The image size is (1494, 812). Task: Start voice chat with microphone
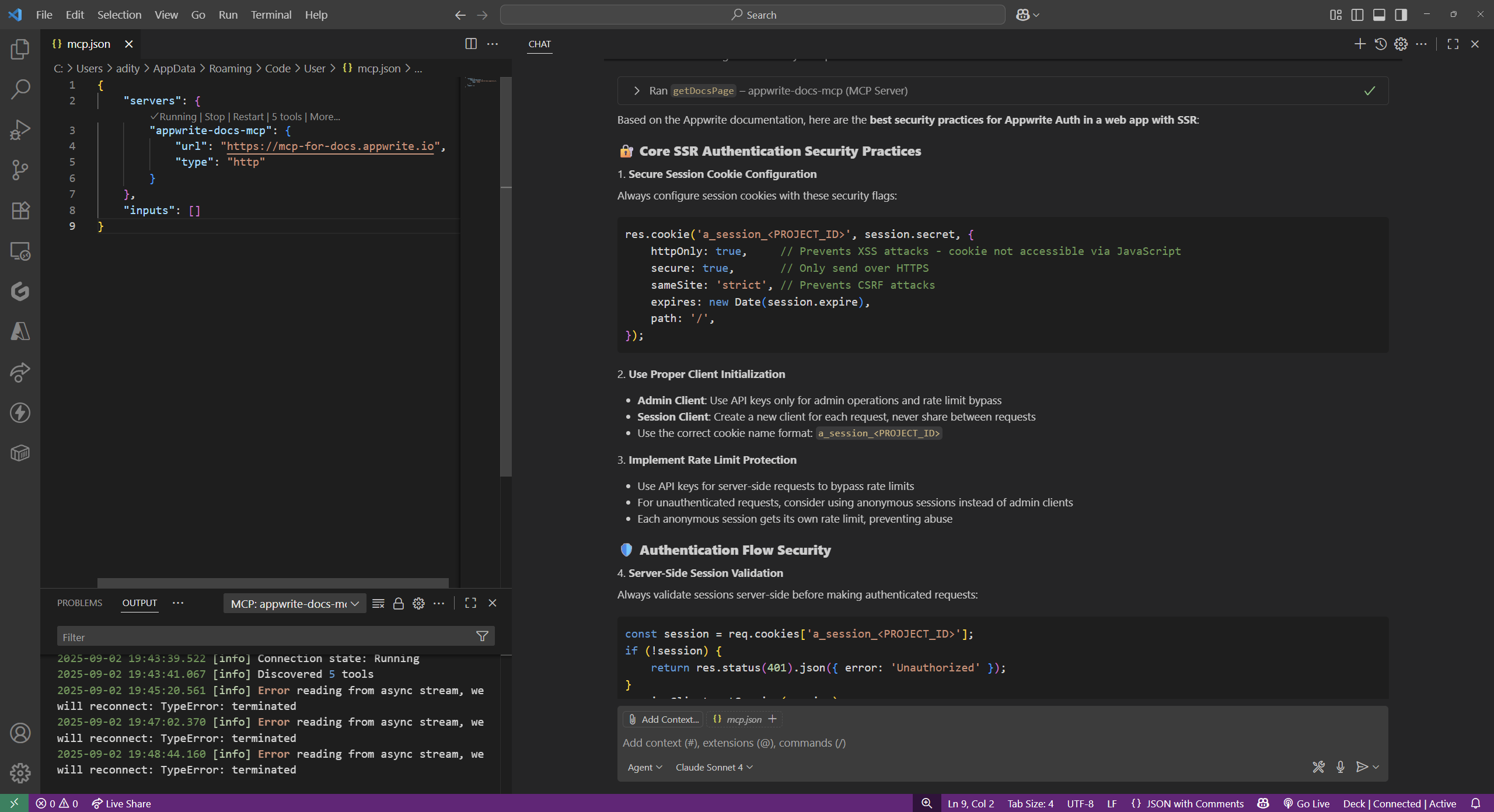pyautogui.click(x=1341, y=767)
